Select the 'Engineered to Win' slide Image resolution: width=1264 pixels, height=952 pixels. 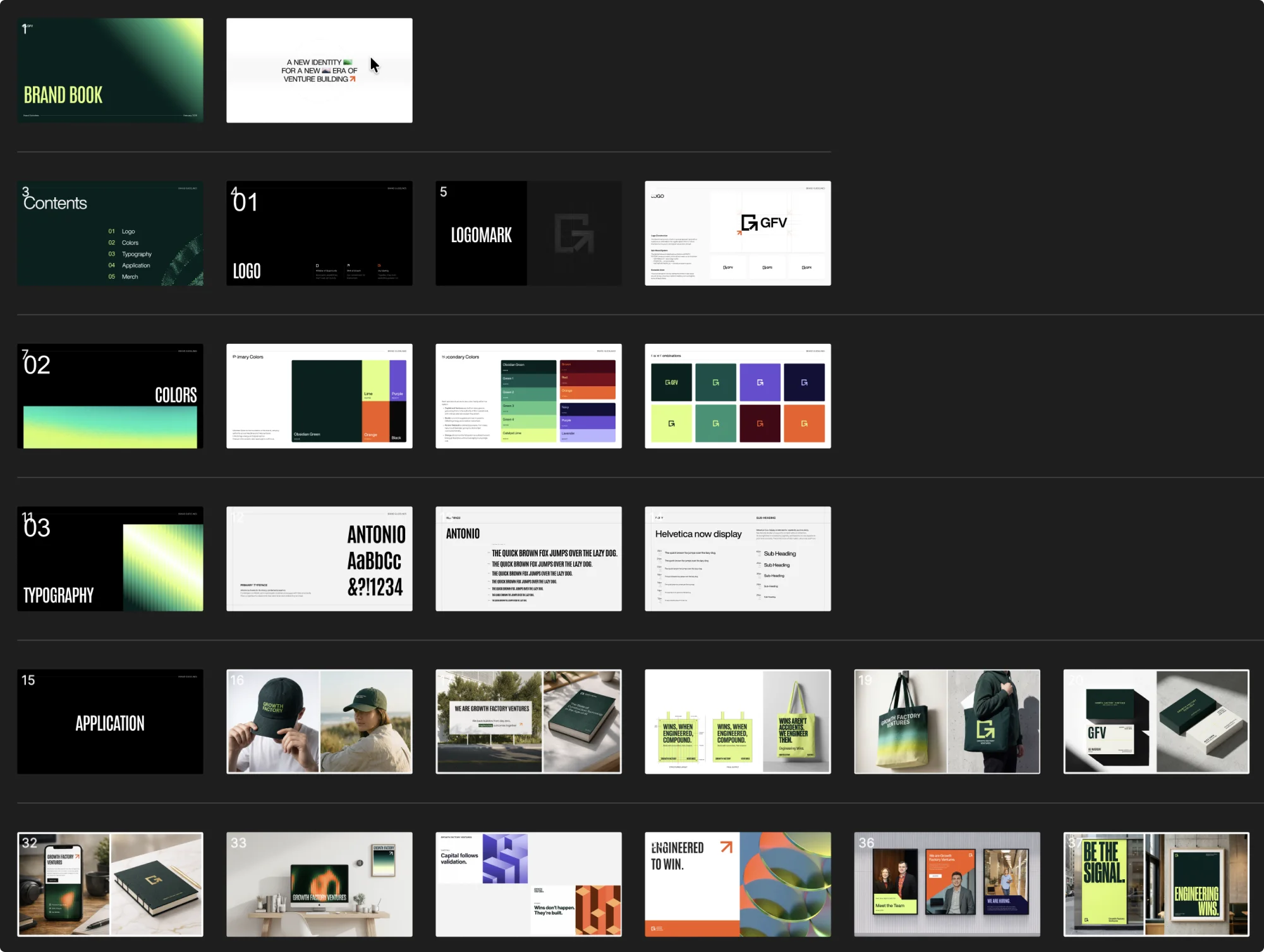(x=738, y=884)
